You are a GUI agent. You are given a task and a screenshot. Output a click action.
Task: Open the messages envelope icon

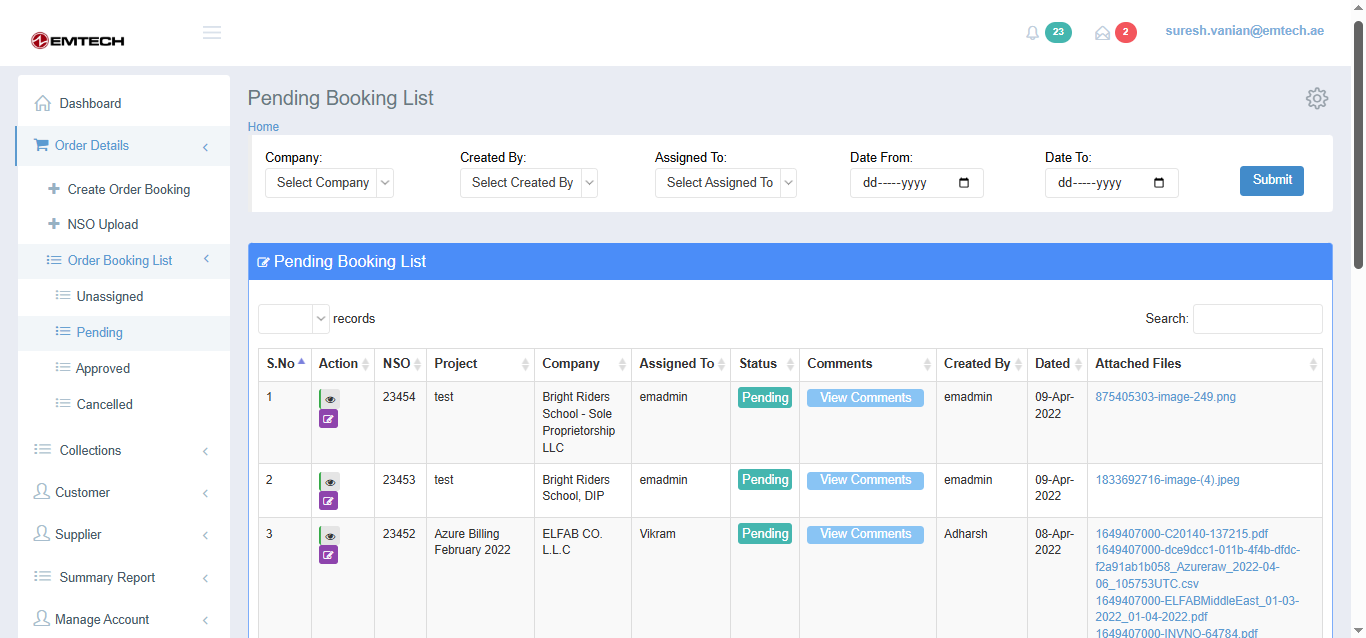coord(1102,33)
